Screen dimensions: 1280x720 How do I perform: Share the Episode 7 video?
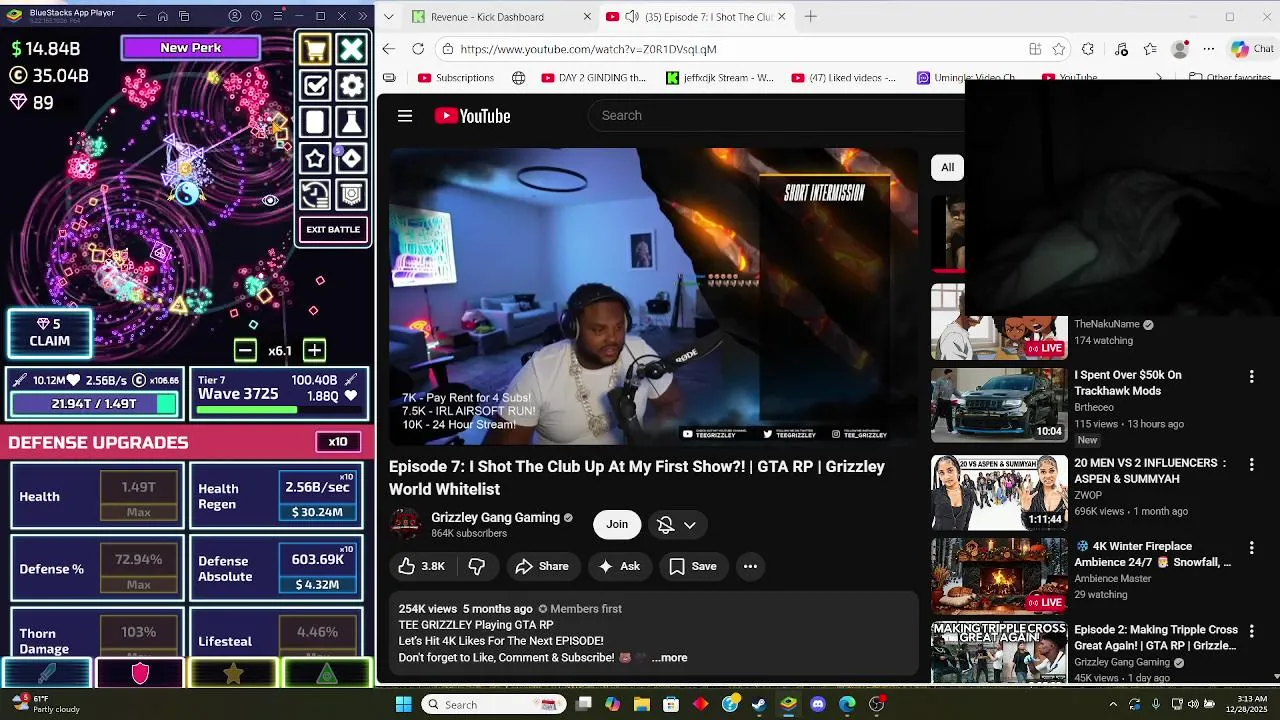click(542, 566)
